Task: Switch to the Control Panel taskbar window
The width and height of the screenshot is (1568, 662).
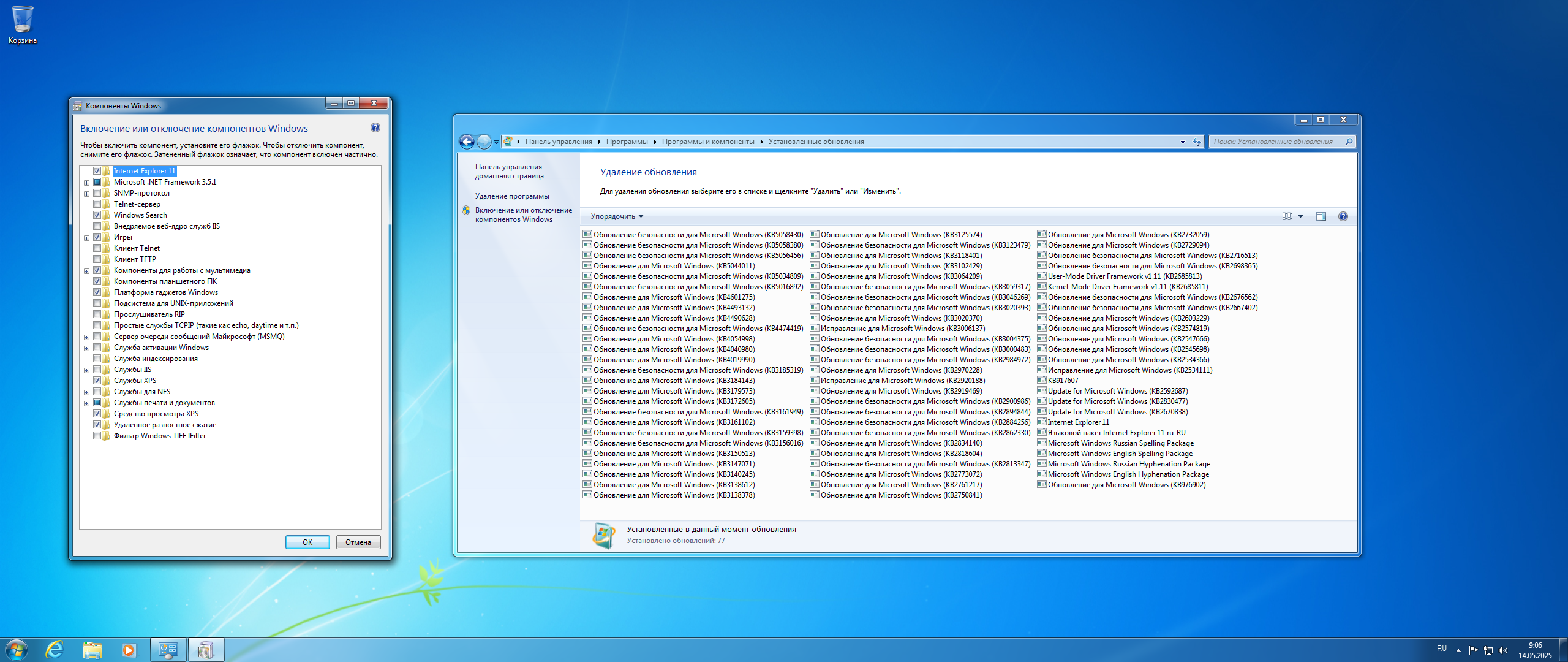Action: 168,650
